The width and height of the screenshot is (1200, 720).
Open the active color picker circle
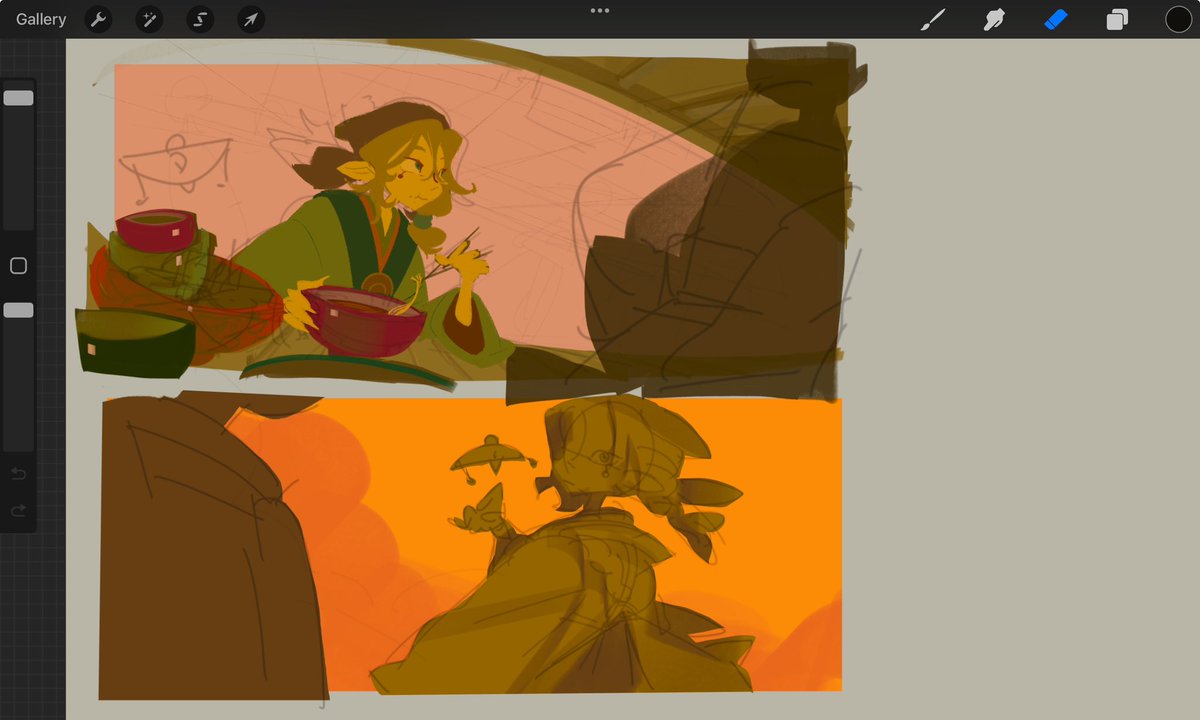tap(1178, 19)
